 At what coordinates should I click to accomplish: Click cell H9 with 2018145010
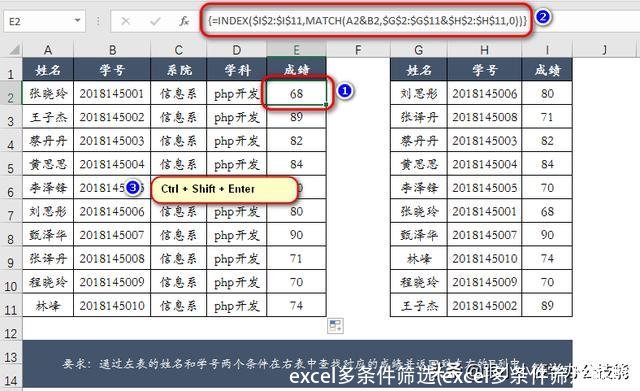[484, 258]
